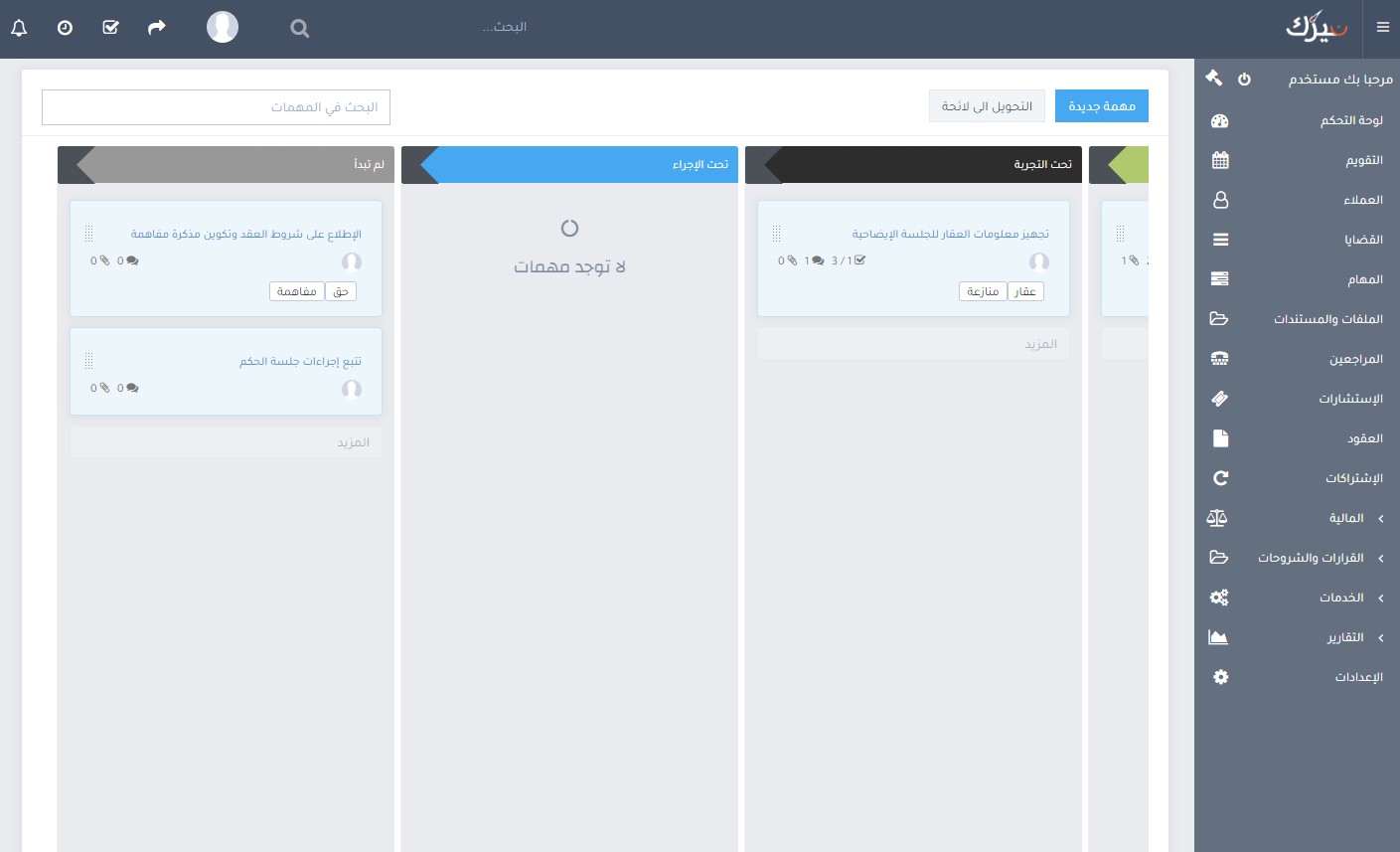Click checklist counter 3/1 on property task
Screen dimensions: 1400x852
coord(848,260)
